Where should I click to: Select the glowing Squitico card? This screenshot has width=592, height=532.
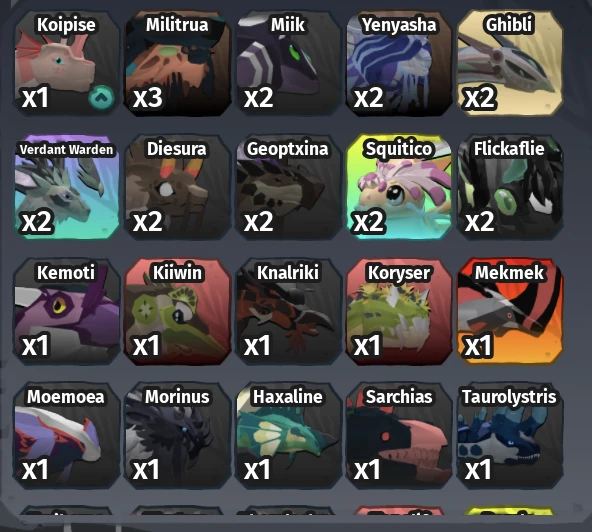[399, 187]
